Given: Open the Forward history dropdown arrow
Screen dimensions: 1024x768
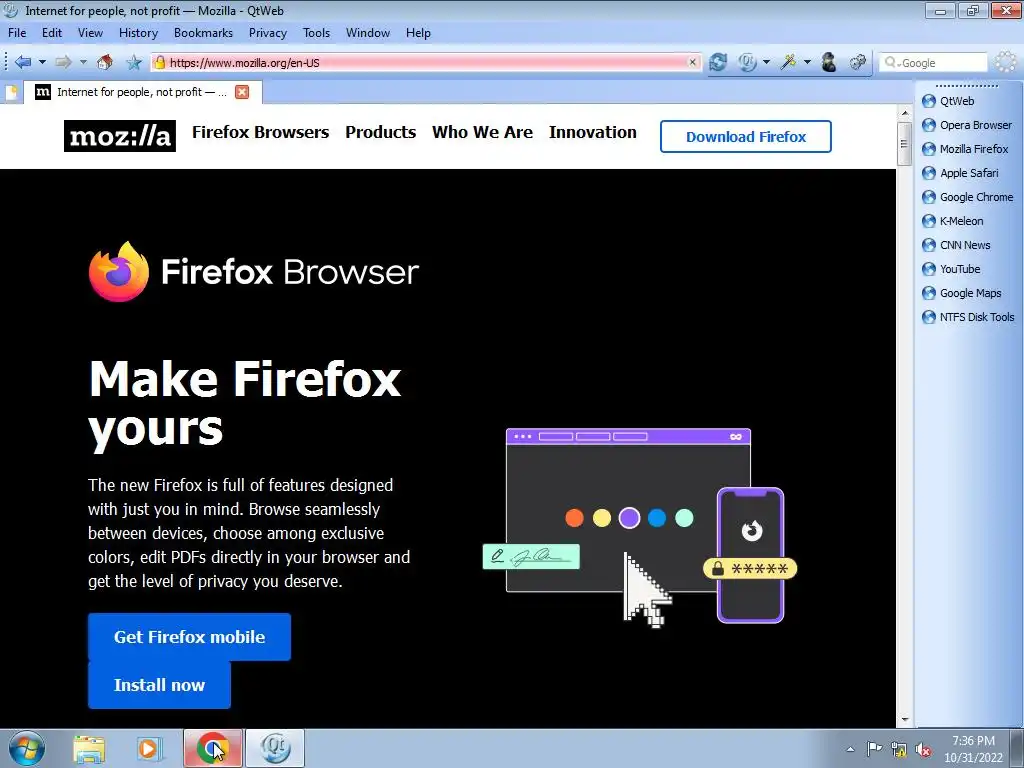Looking at the screenshot, I should pos(83,63).
